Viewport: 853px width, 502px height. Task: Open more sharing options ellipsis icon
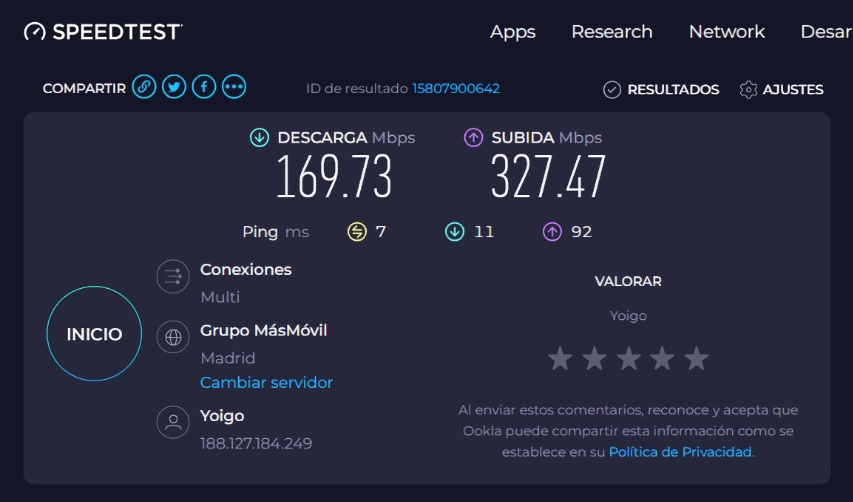(x=234, y=86)
